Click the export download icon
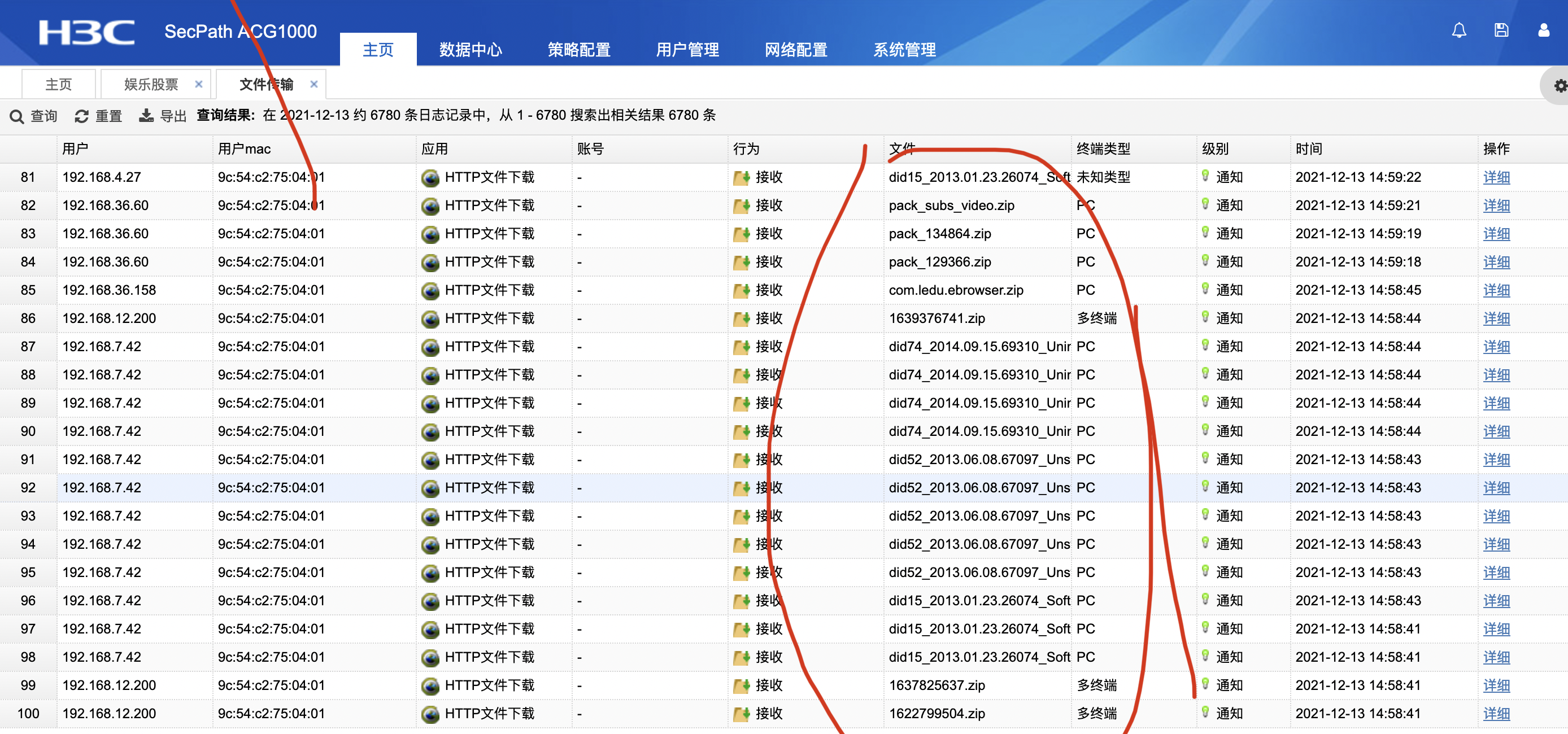1568x734 pixels. pyautogui.click(x=146, y=116)
